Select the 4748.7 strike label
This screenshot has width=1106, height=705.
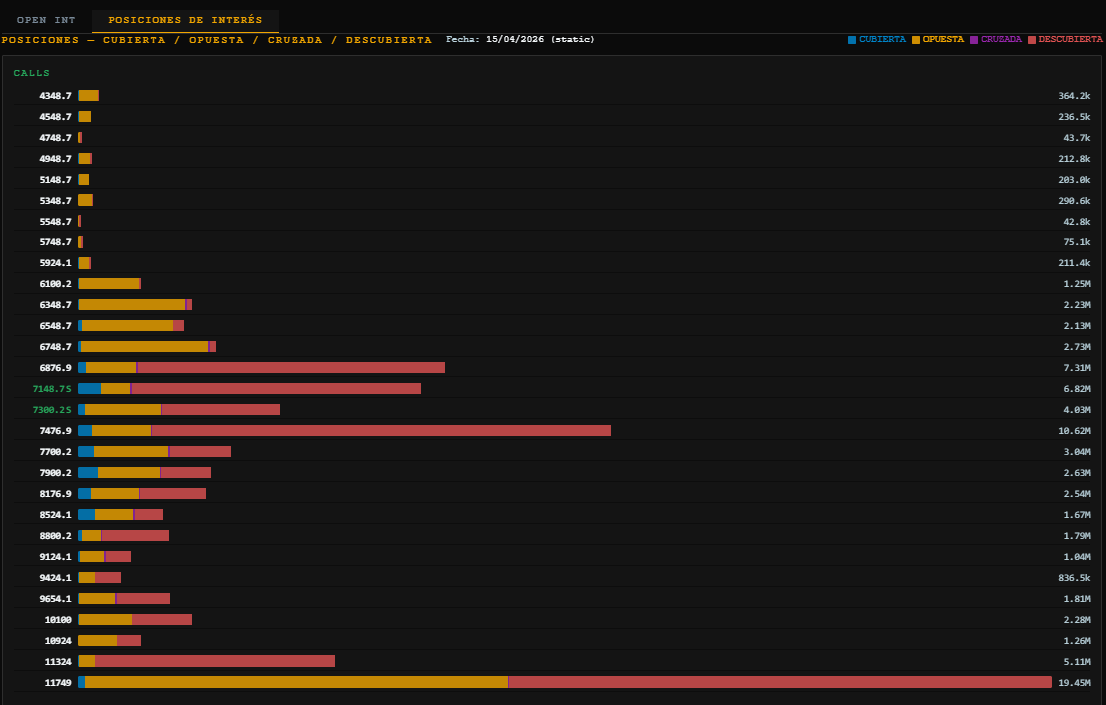[x=55, y=138]
